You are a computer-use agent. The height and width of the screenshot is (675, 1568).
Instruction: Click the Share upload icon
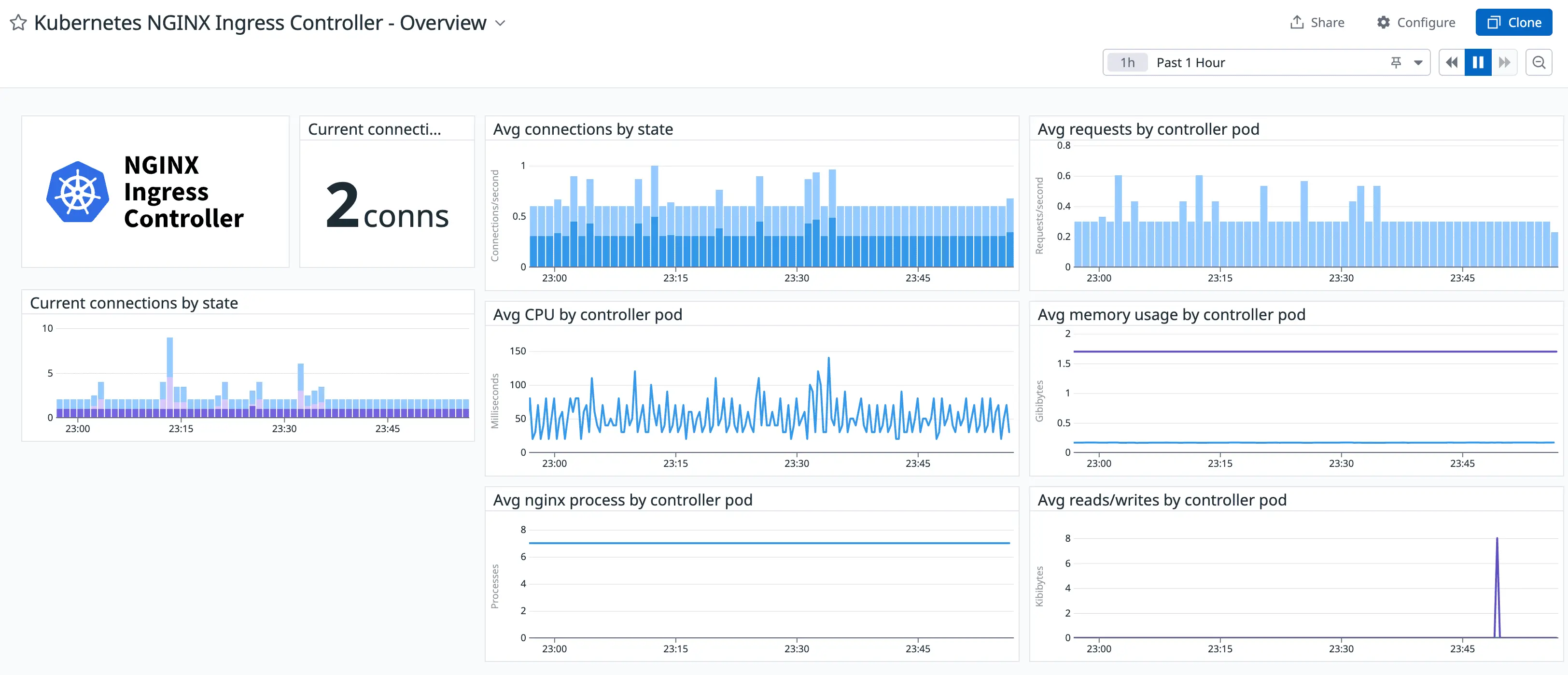(1297, 22)
